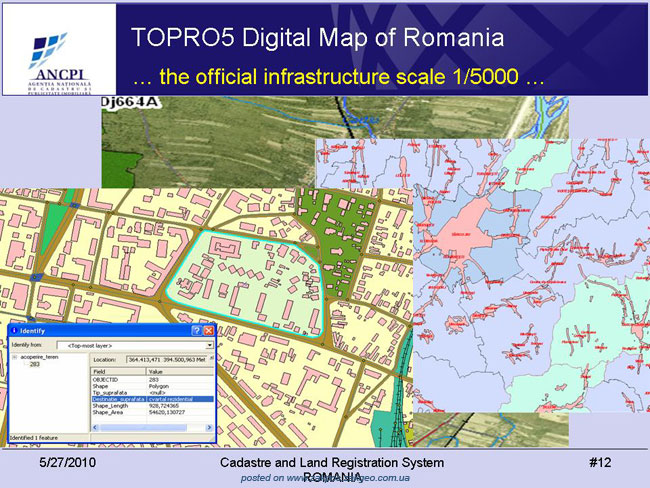650x488 pixels.
Task: Select the Destinatie_suprafata highlighted row
Action: pyautogui.click(x=152, y=399)
